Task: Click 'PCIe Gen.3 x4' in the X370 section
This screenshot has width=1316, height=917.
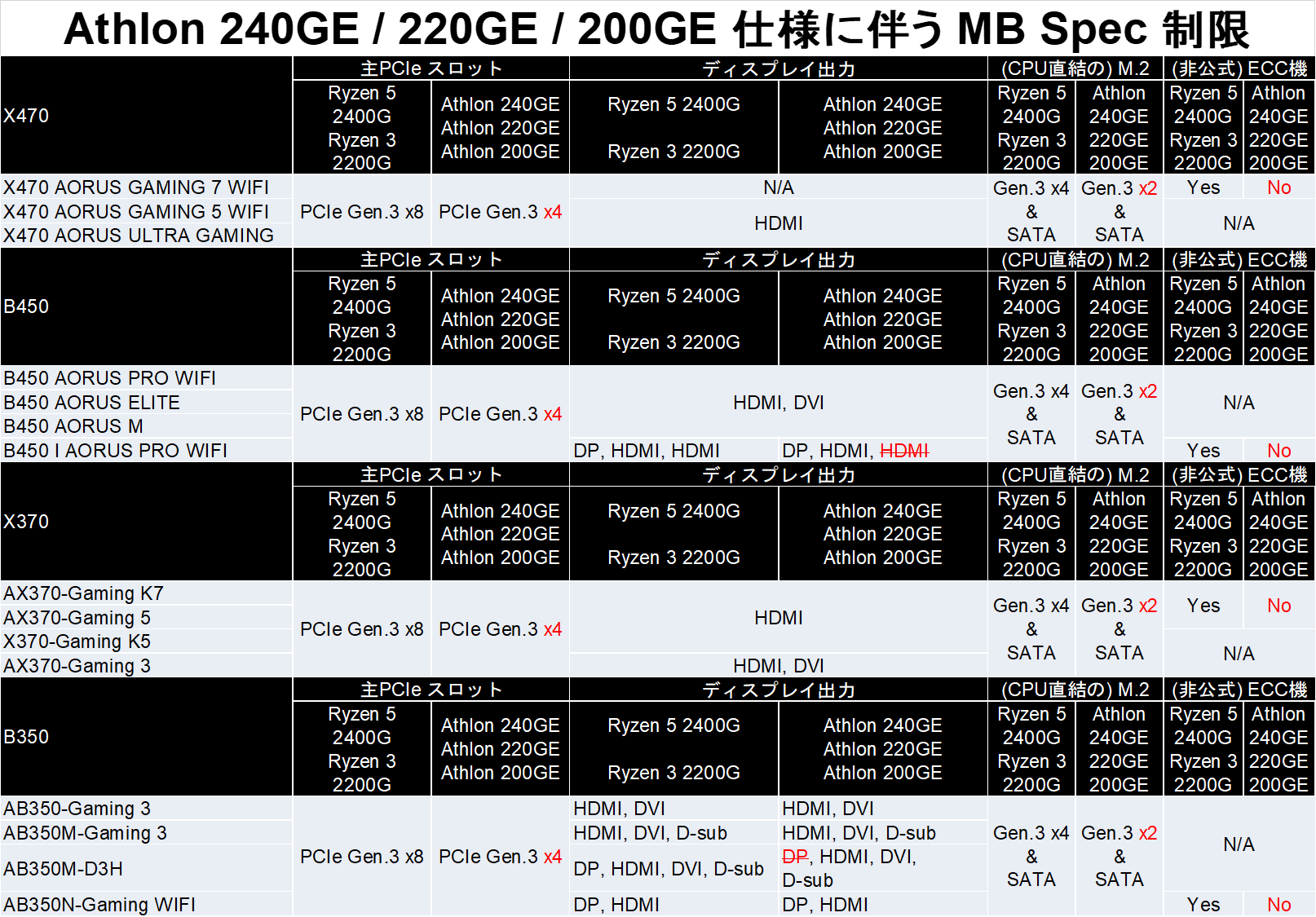Action: (501, 629)
